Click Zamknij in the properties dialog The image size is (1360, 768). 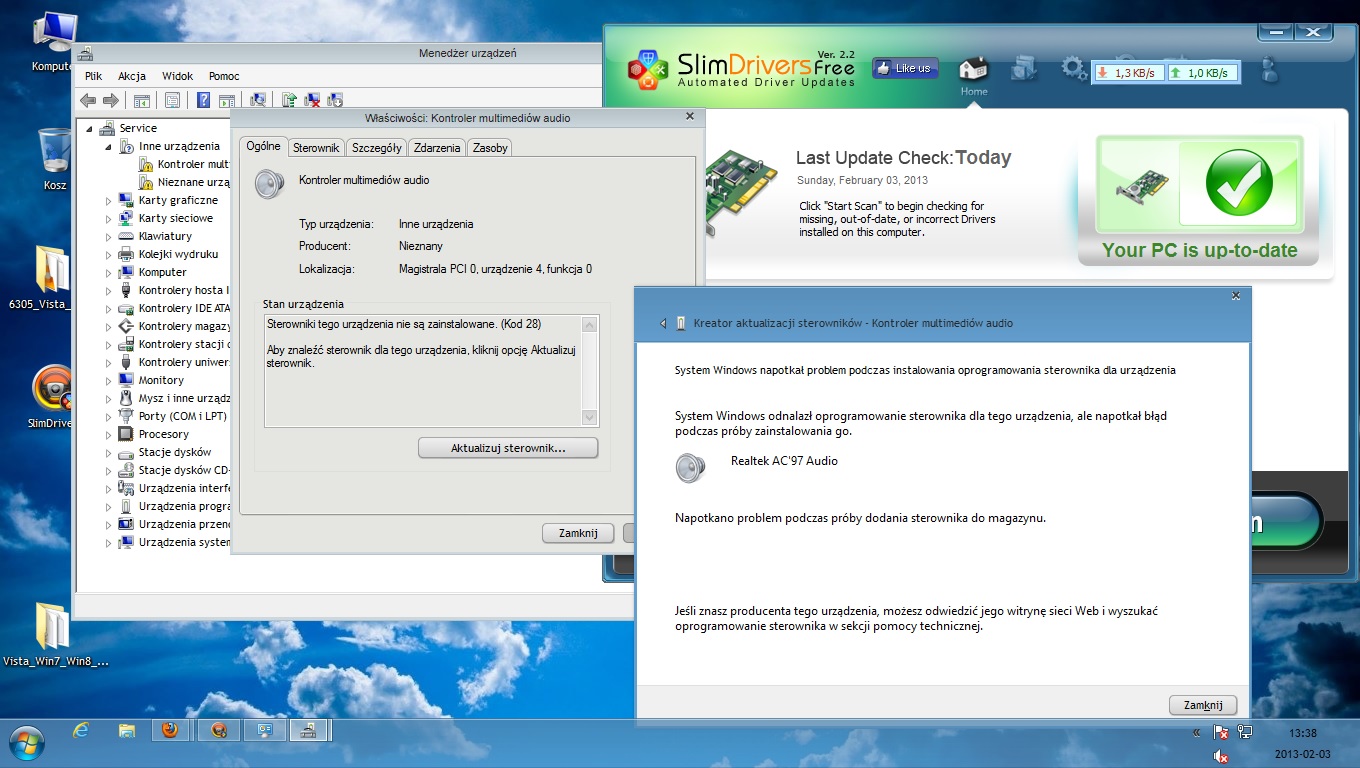pyautogui.click(x=578, y=533)
